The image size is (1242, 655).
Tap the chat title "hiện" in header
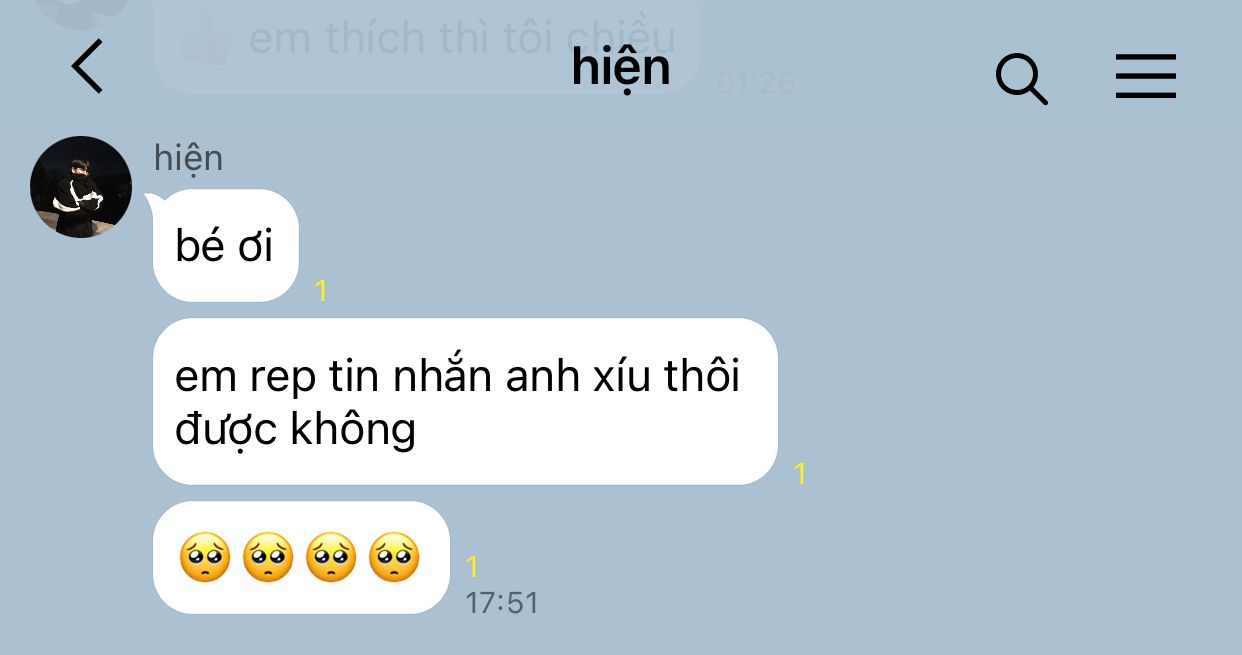click(x=621, y=68)
